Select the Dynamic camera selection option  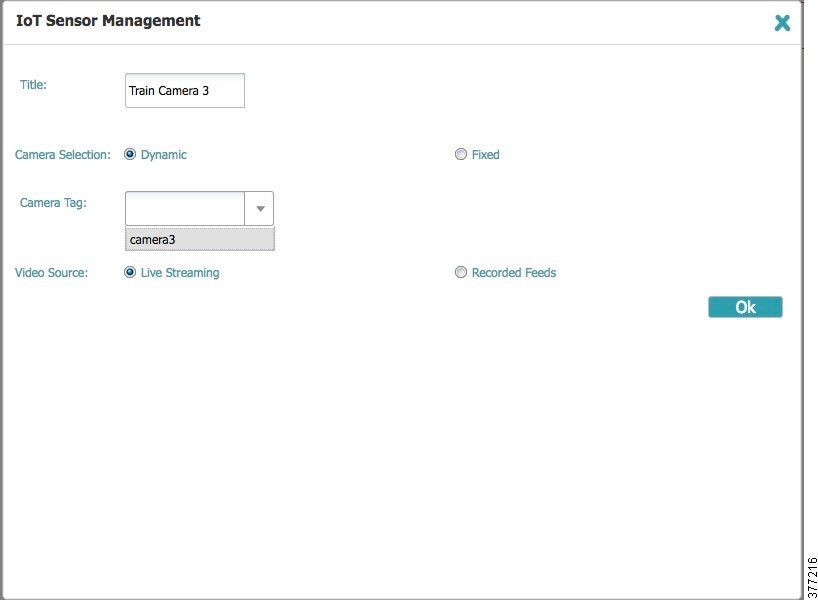tap(130, 154)
